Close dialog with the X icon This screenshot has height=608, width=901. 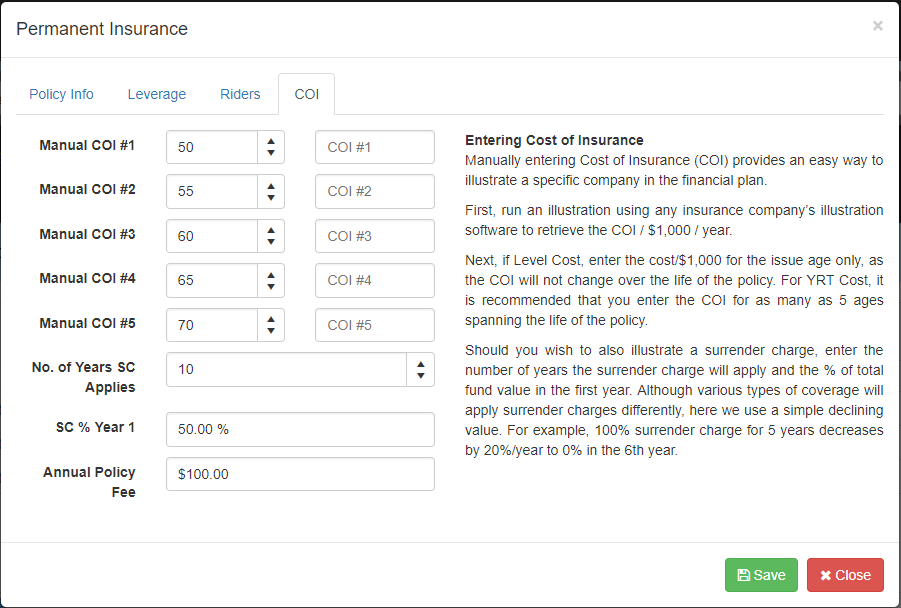pyautogui.click(x=877, y=26)
